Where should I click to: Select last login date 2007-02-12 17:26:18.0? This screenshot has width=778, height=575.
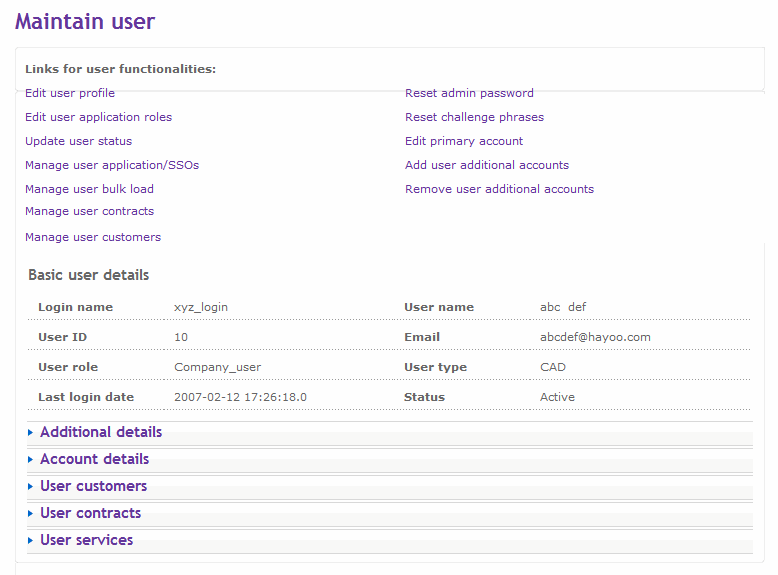click(241, 397)
